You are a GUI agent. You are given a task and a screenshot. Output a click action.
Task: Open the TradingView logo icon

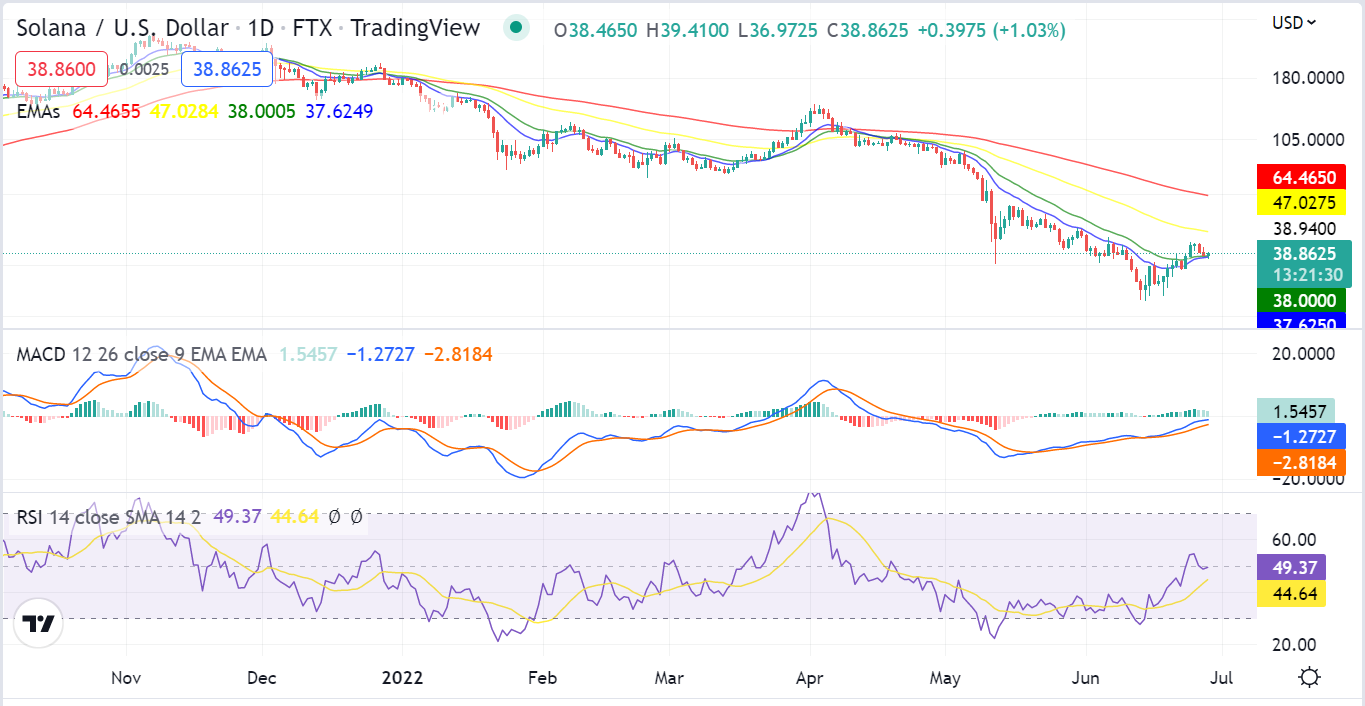[x=39, y=624]
